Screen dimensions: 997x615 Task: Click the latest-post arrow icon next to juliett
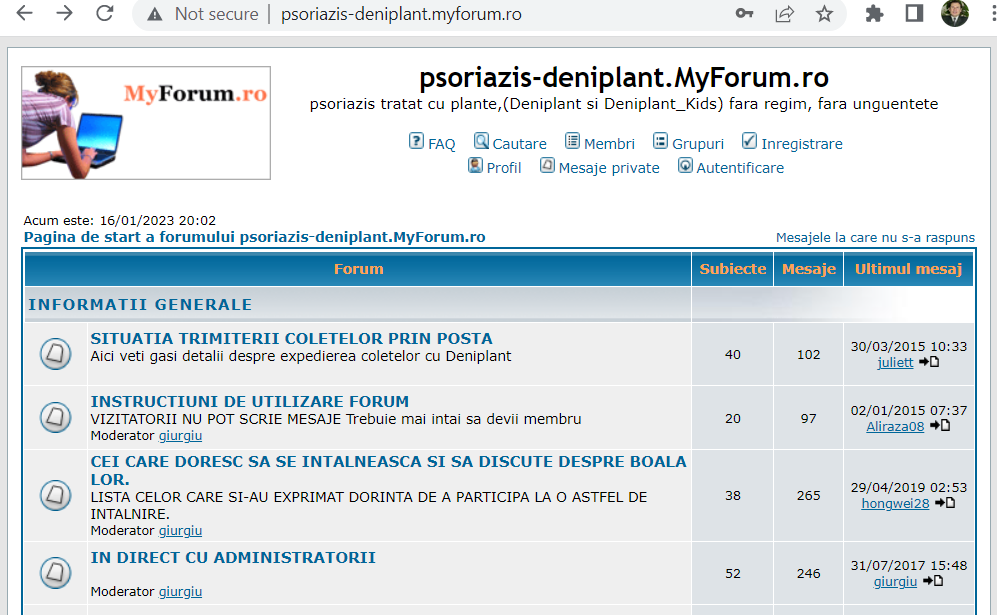click(x=929, y=362)
